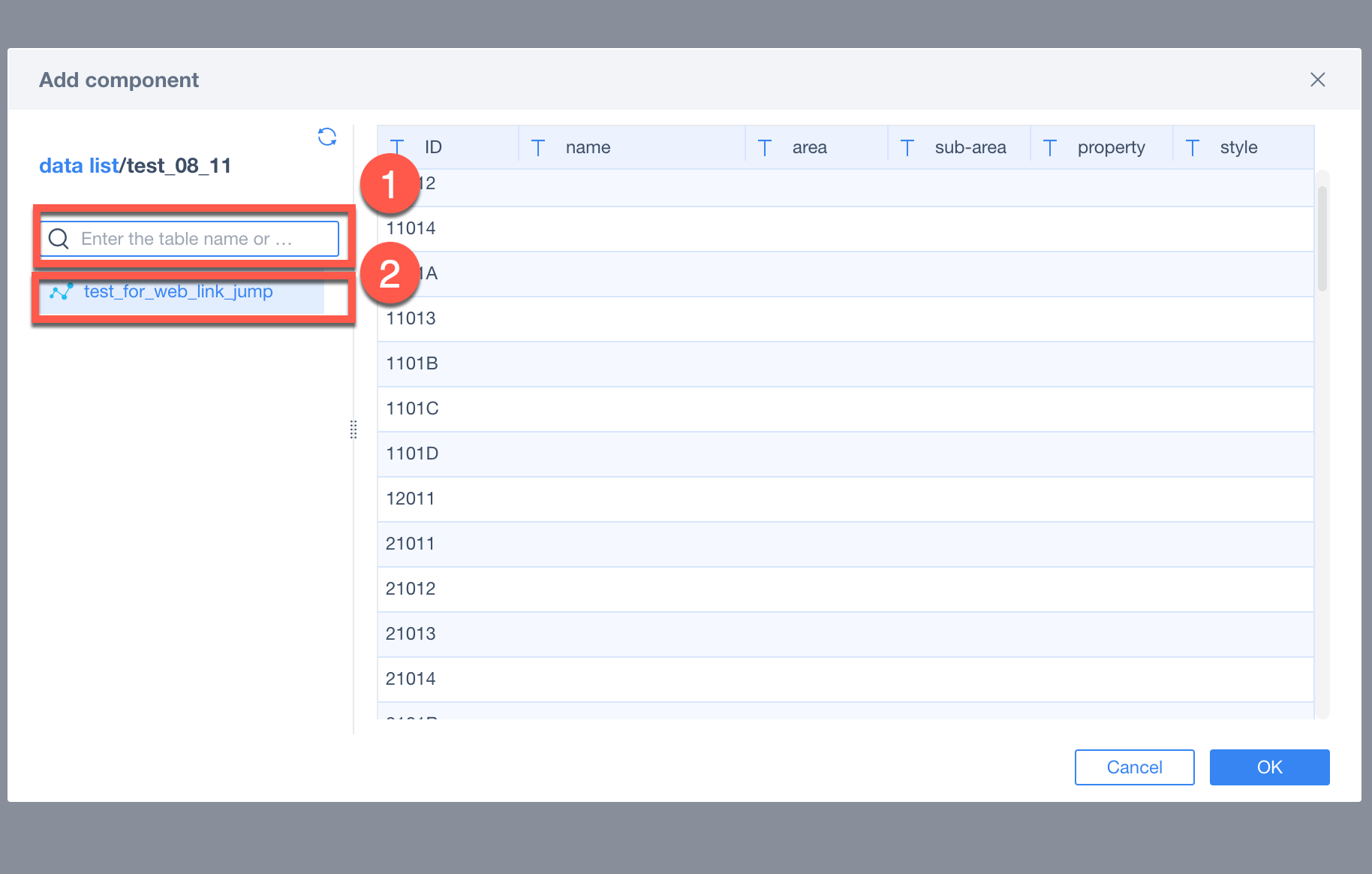Click the refresh data list icon
This screenshot has width=1372, height=874.
[327, 137]
